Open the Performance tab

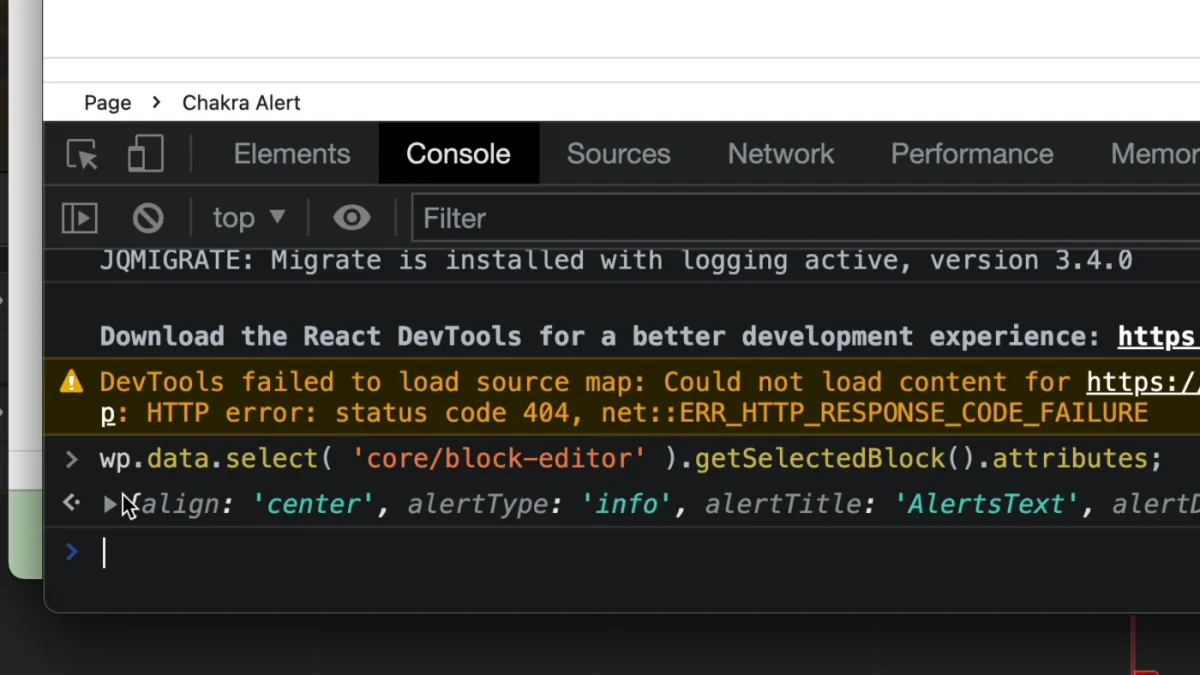pos(972,153)
